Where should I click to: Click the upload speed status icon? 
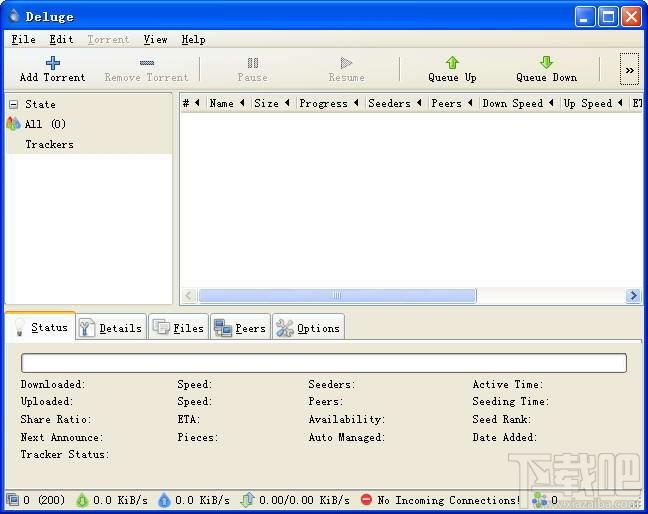(x=164, y=500)
